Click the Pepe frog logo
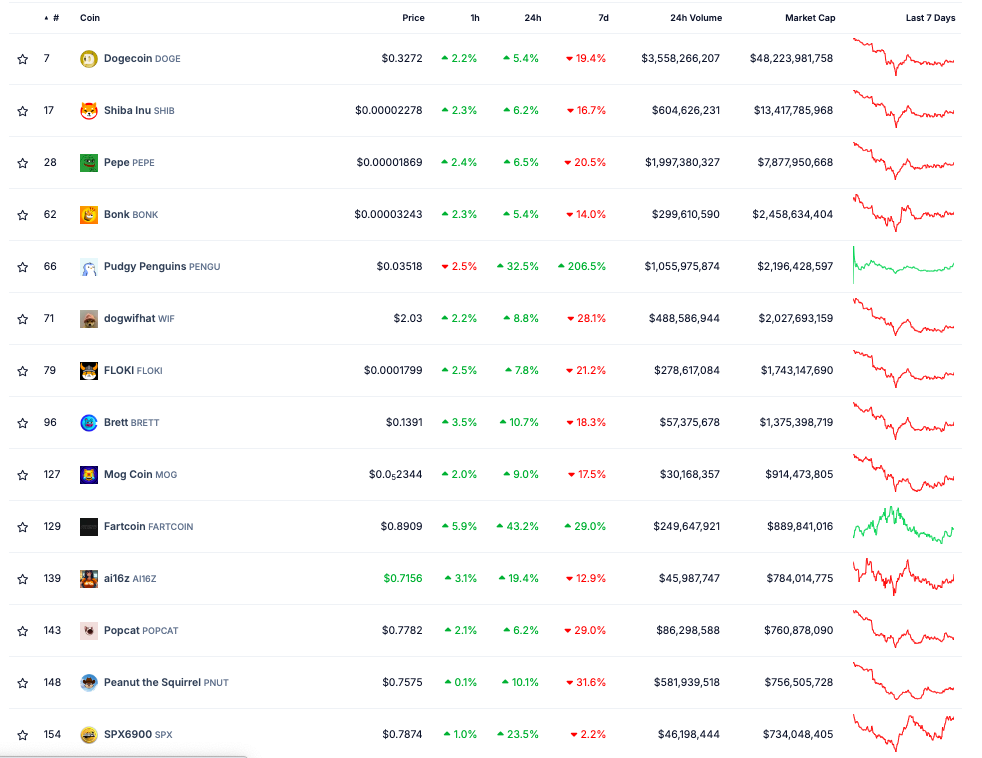This screenshot has height=758, width=982. click(89, 163)
